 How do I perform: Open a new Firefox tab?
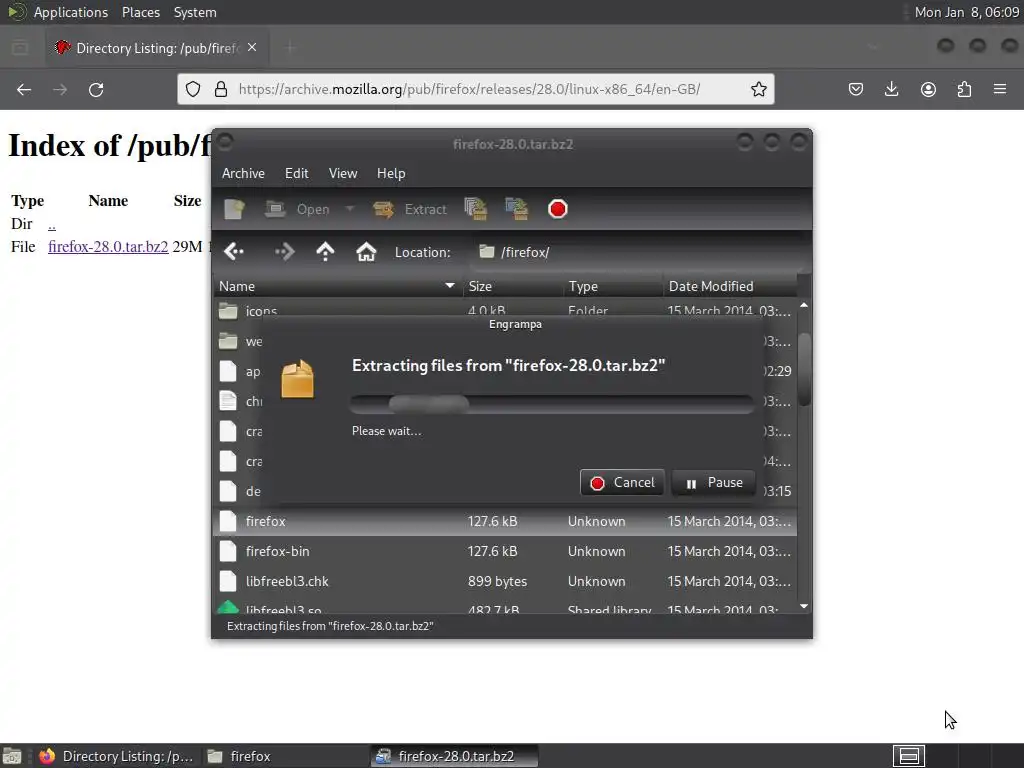tap(291, 48)
